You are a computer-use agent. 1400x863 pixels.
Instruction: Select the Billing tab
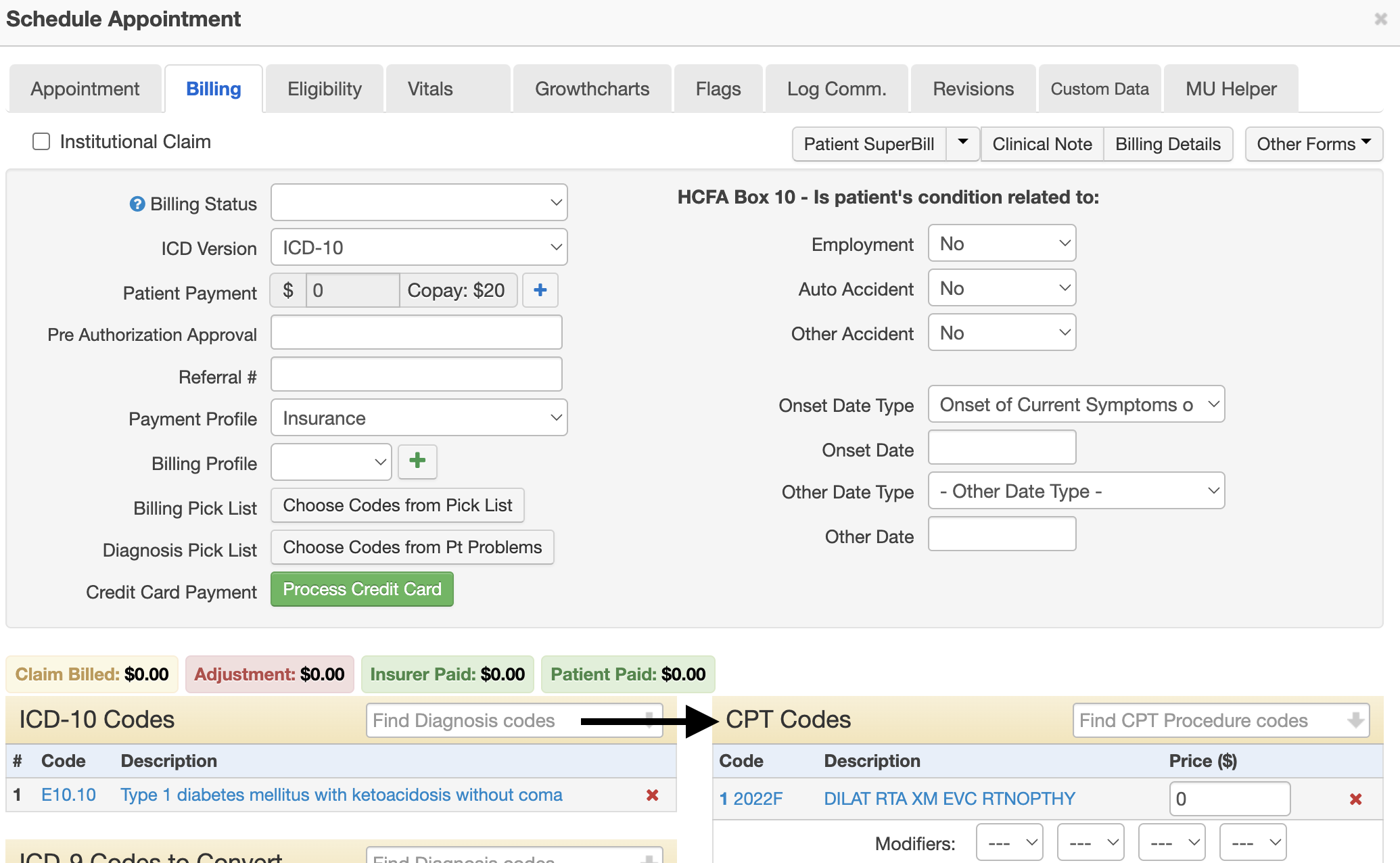coord(213,89)
